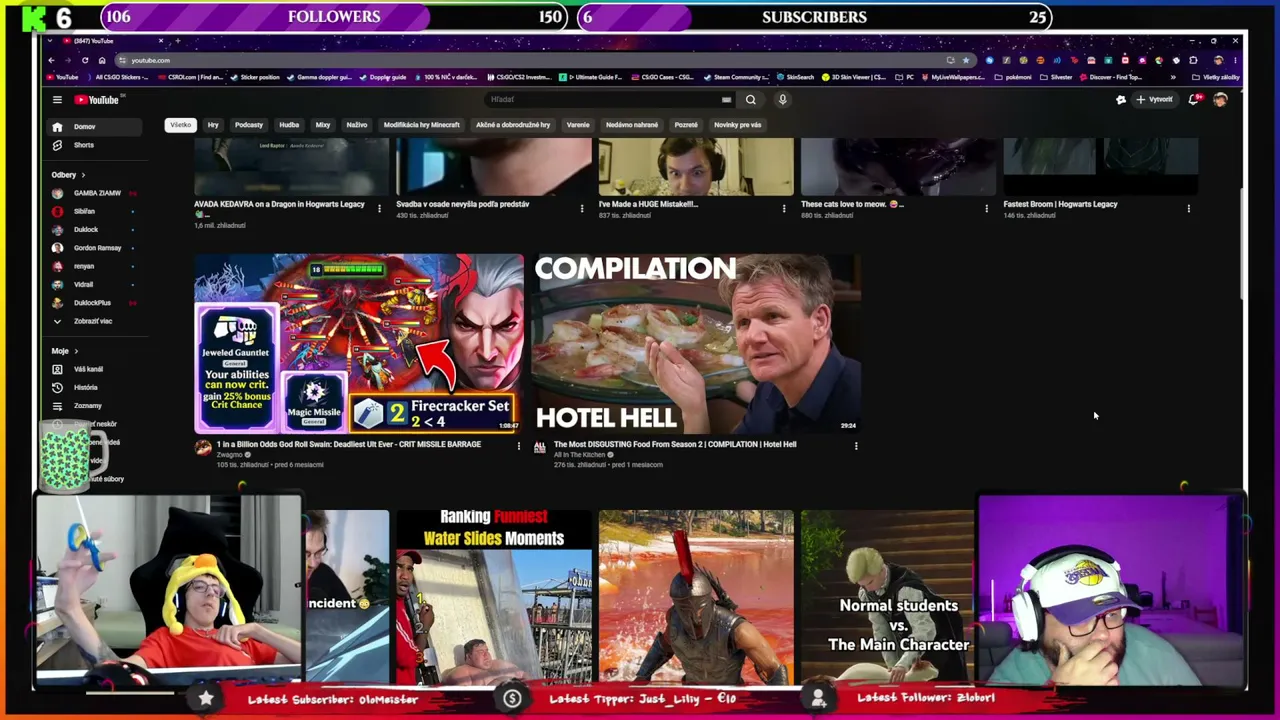The image size is (1280, 720).
Task: Select the Akčné a dobrodružné hry chip
Action: (513, 125)
